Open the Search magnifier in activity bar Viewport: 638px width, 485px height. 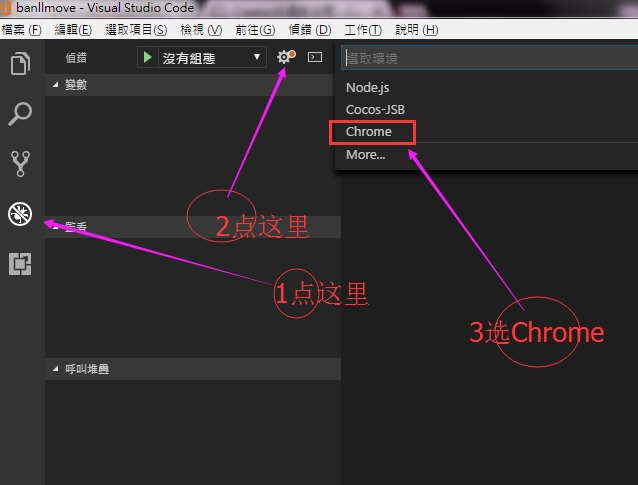(20, 114)
